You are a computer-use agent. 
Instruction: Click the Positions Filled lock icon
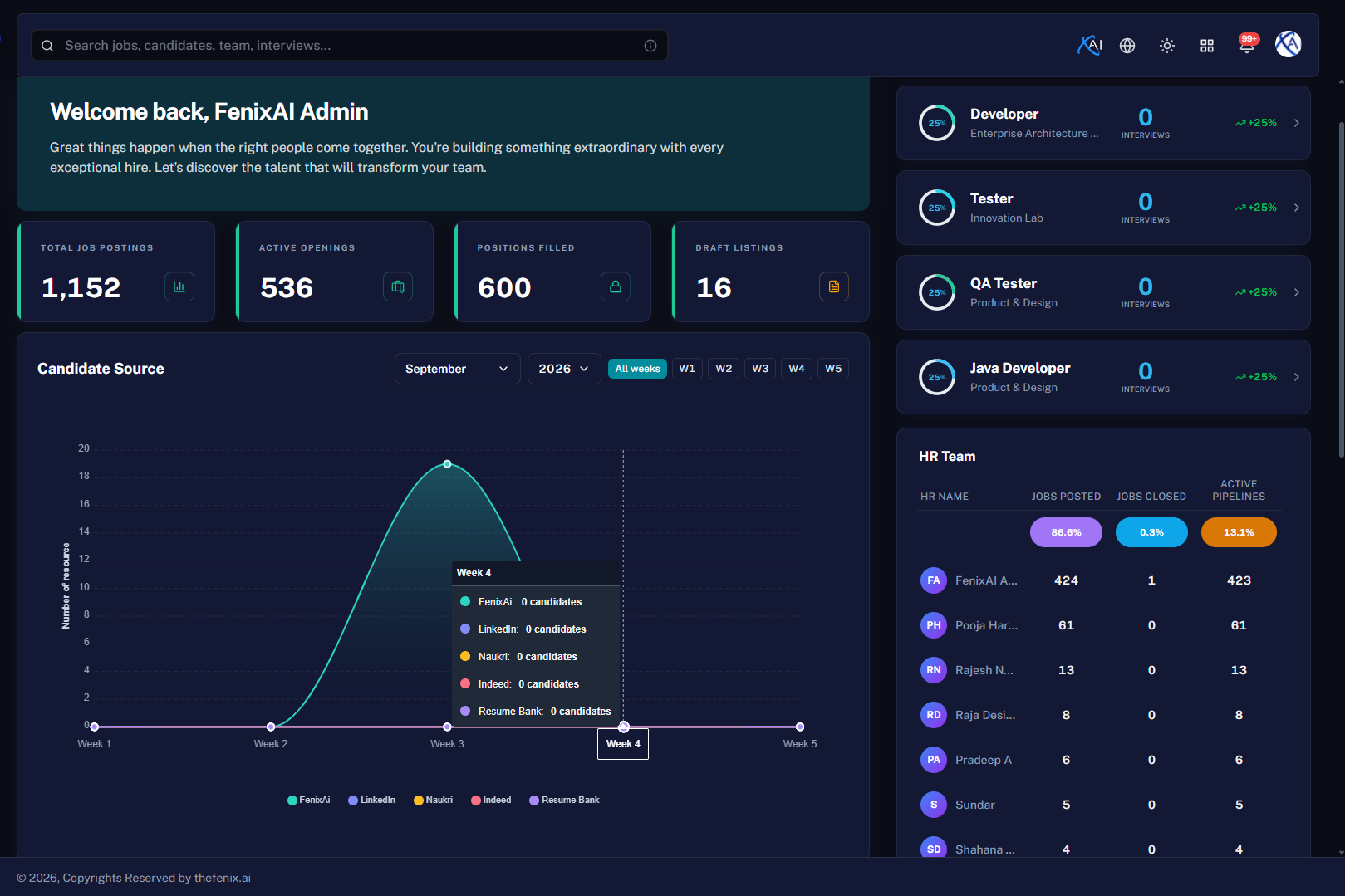616,286
